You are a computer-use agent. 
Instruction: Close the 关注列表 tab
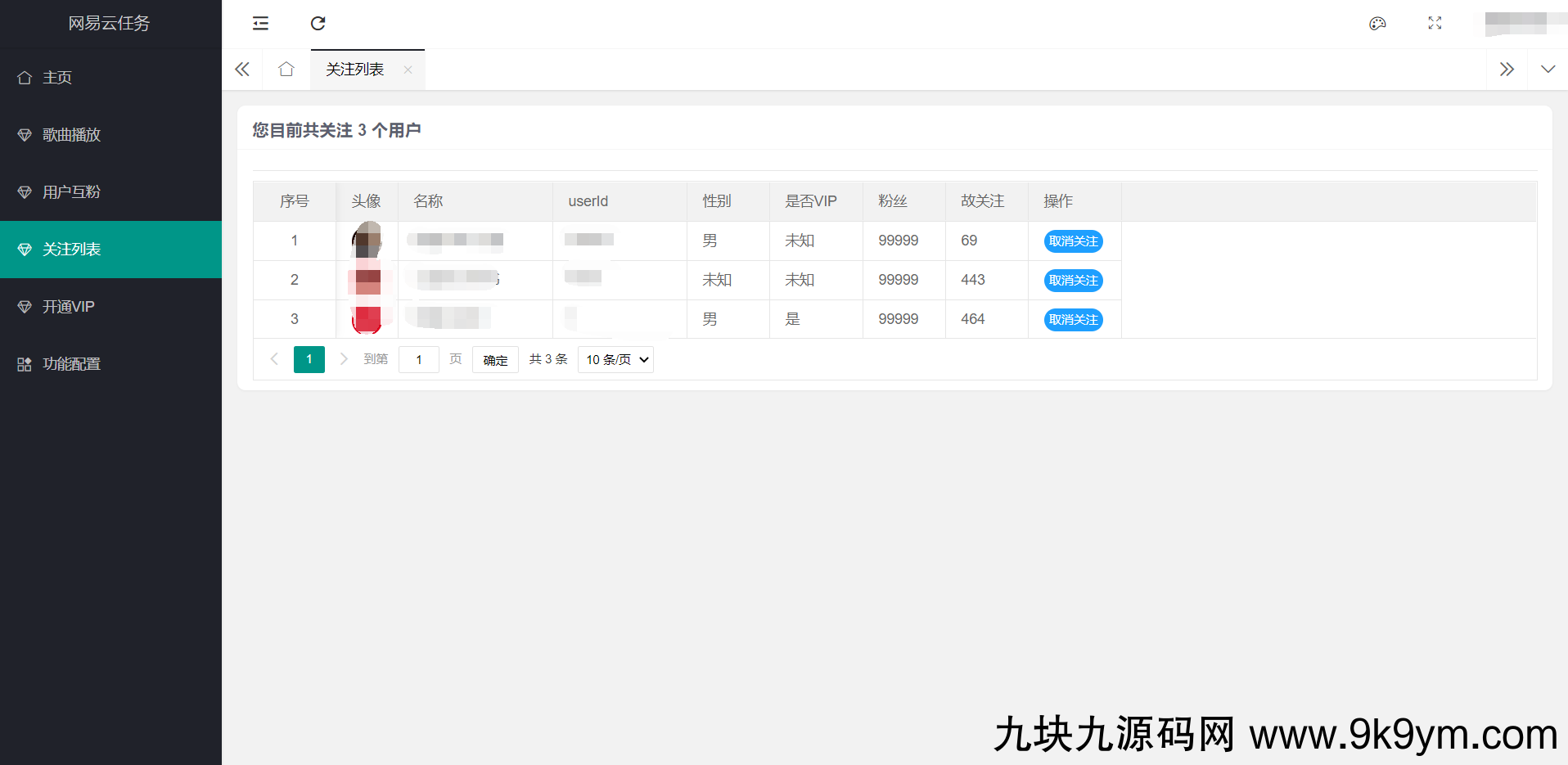tap(408, 70)
